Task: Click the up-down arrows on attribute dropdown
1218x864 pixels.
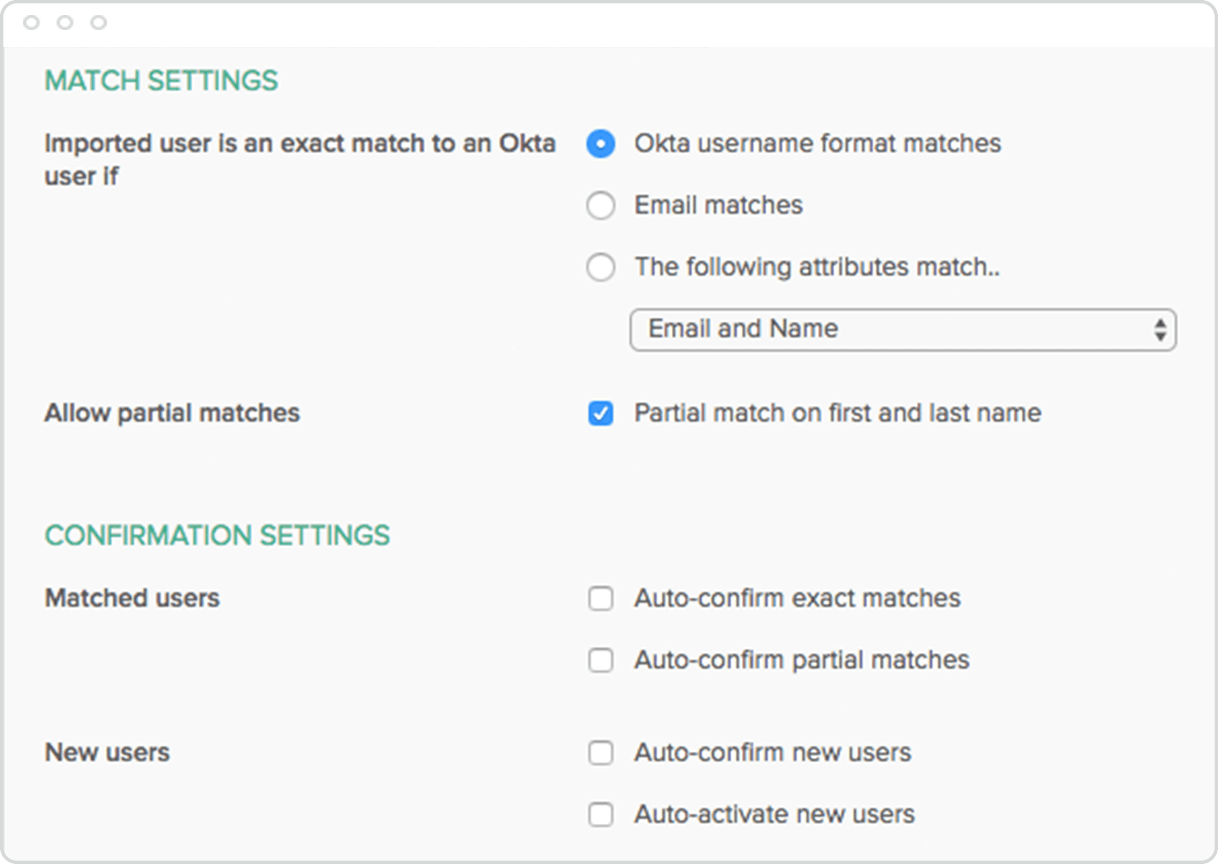Action: (1159, 330)
